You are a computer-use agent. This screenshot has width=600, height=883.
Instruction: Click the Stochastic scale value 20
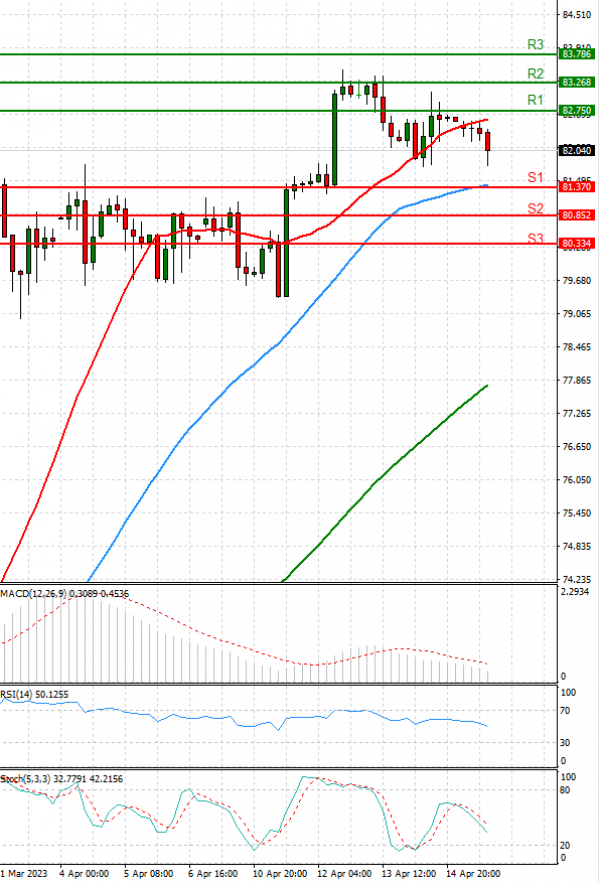tap(565, 845)
